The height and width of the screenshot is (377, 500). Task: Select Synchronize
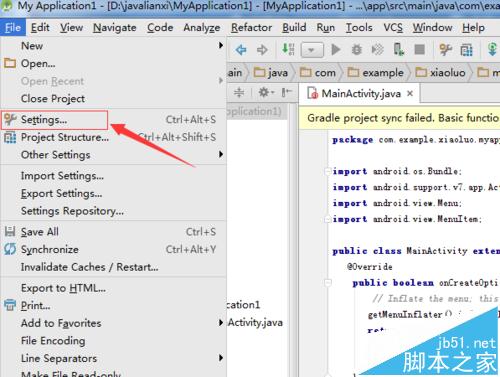pos(113,249)
